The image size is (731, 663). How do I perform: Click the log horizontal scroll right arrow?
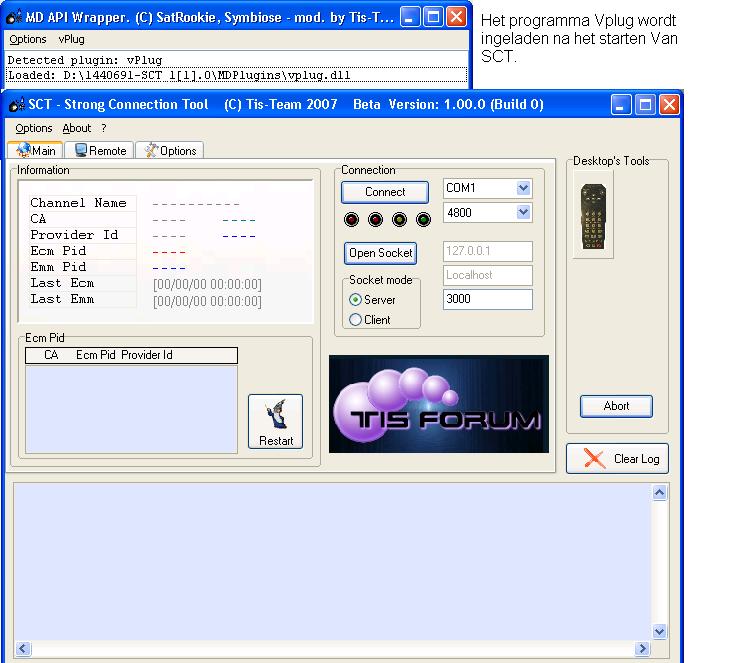tap(642, 649)
